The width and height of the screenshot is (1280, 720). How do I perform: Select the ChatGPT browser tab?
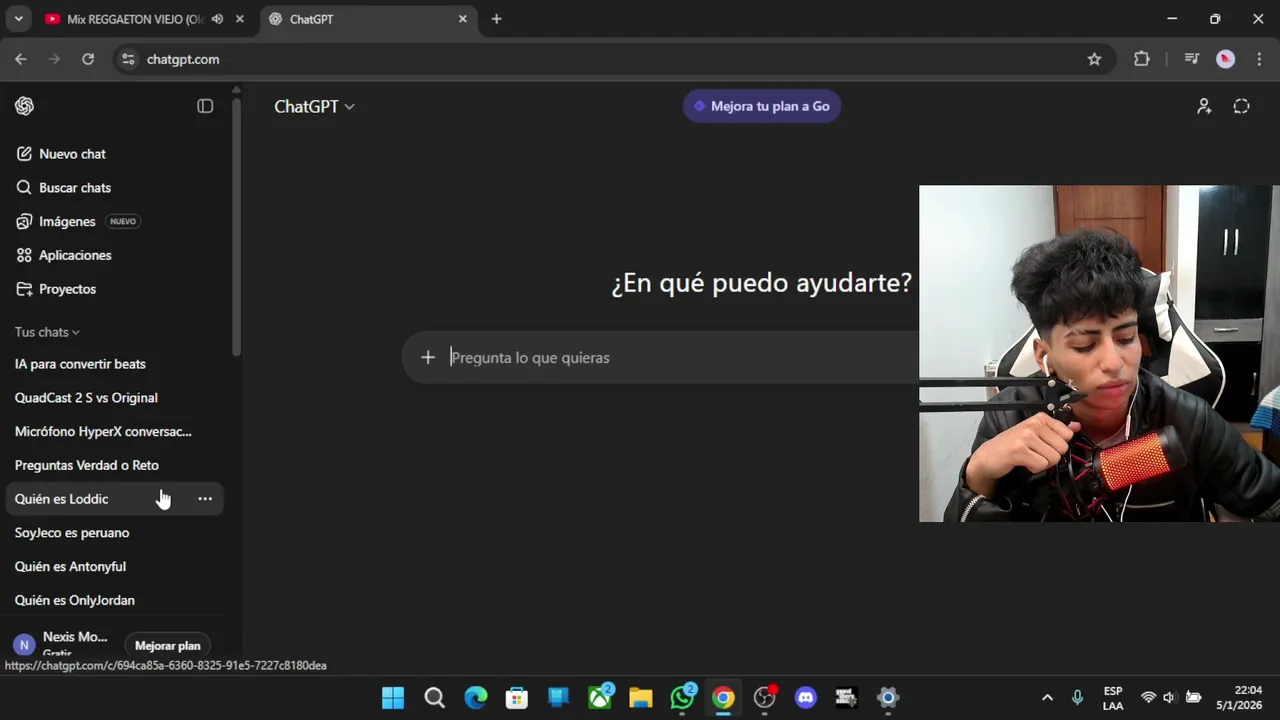(x=369, y=19)
